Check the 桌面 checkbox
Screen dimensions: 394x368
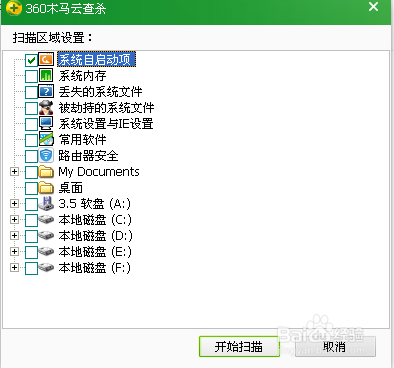coord(31,188)
